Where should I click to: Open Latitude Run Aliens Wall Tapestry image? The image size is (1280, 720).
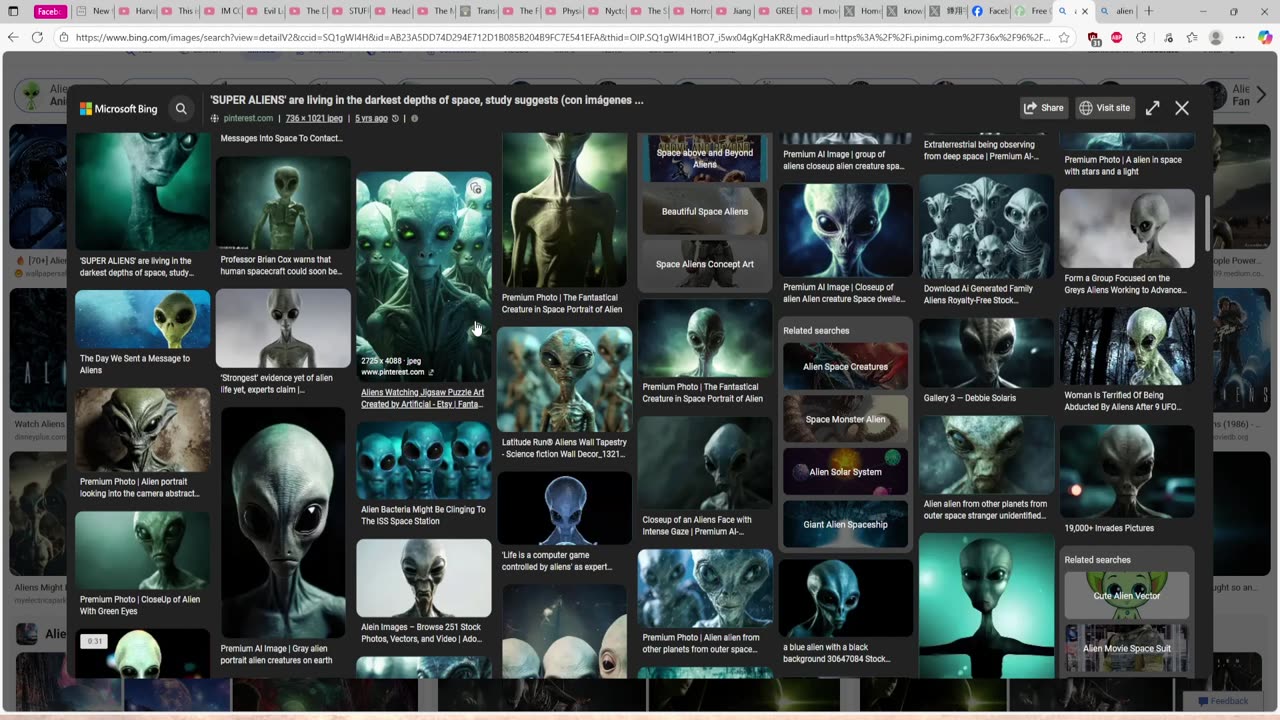565,379
